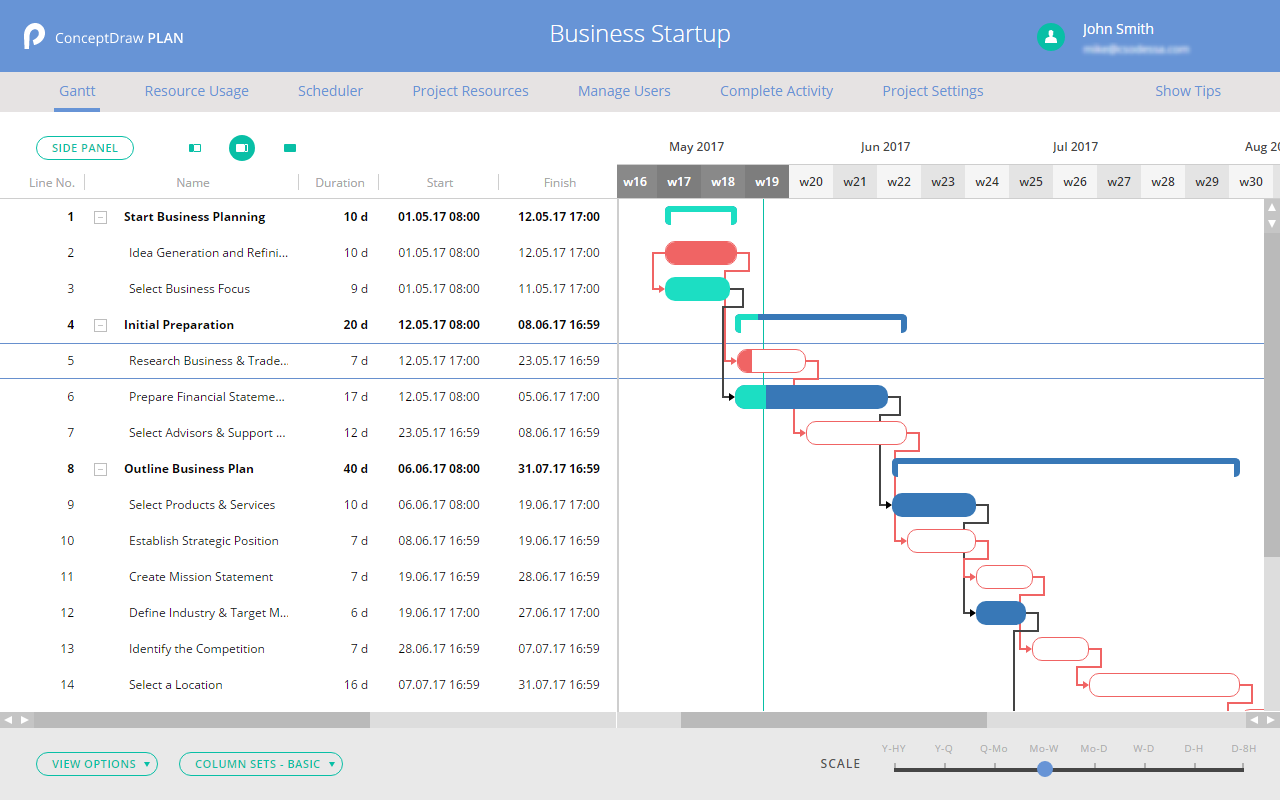Click the task table horizontal scrollbar thumb
Viewport: 1280px width, 800px height.
(x=202, y=719)
